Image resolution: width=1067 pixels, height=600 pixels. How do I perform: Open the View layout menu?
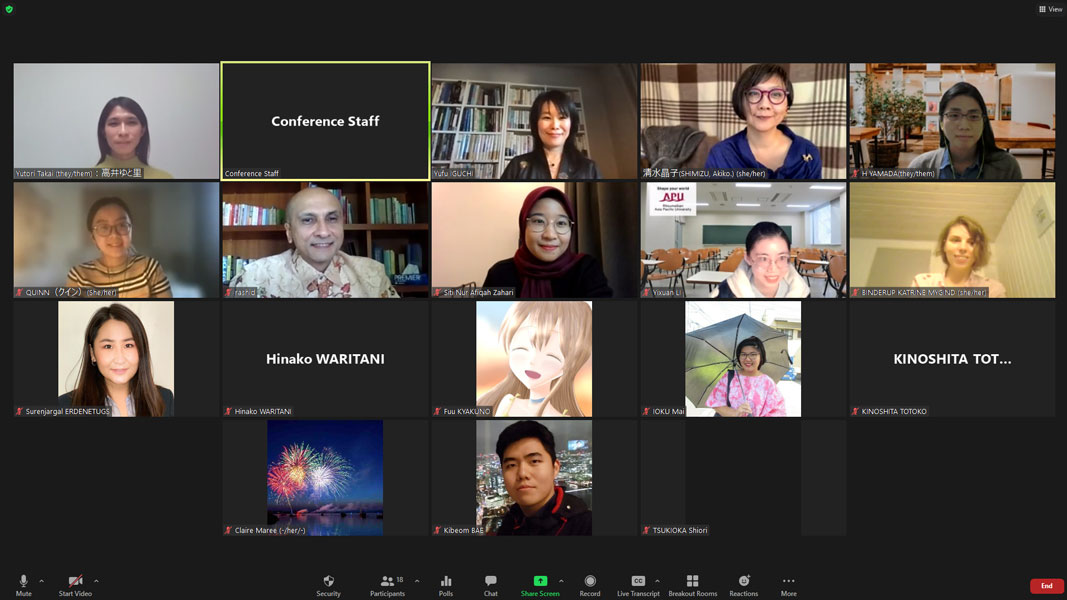1050,9
